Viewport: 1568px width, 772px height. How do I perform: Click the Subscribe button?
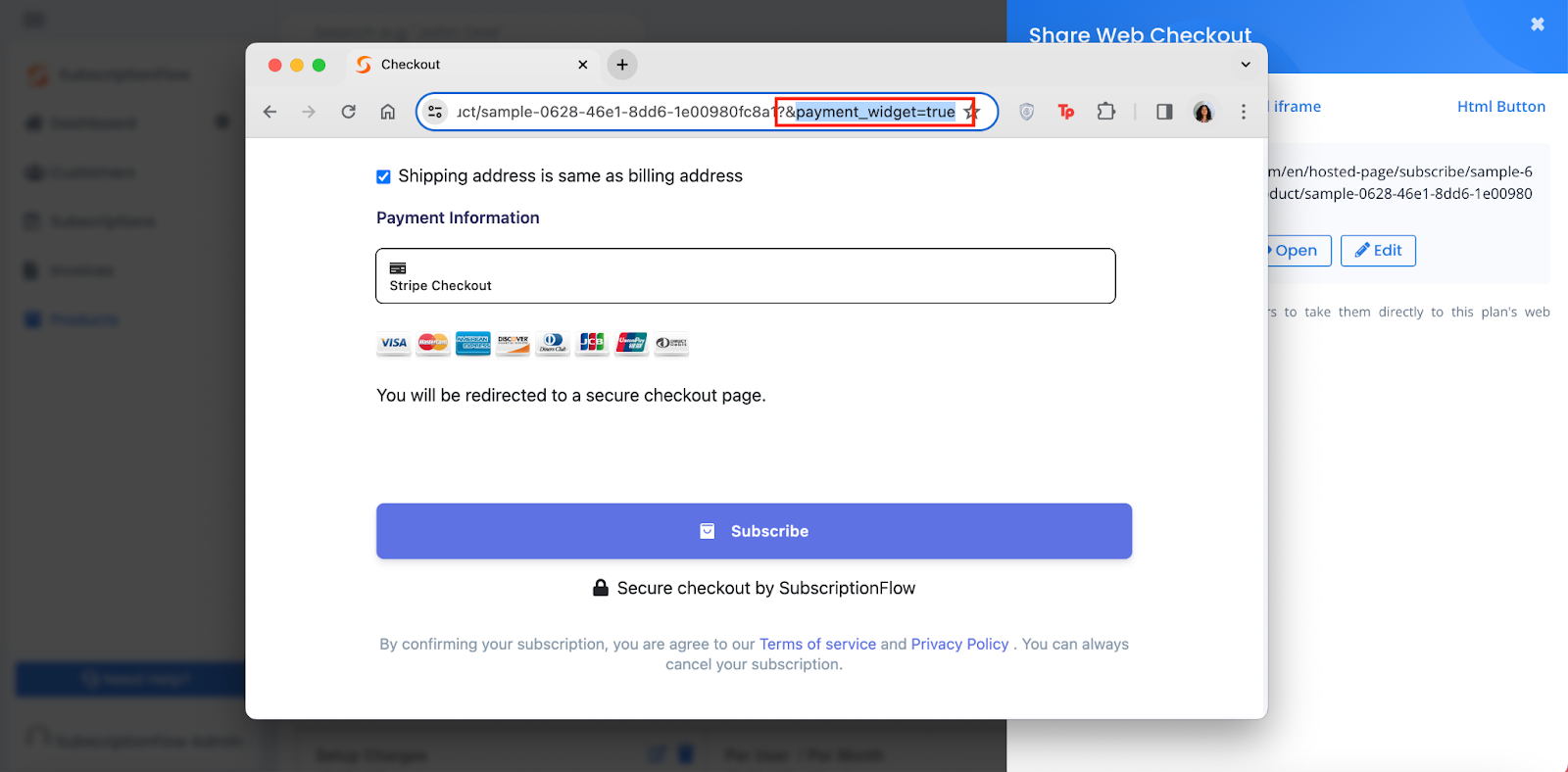click(754, 531)
